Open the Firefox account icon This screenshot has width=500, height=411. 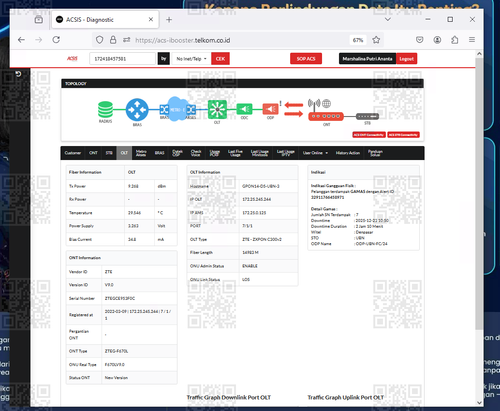437,40
